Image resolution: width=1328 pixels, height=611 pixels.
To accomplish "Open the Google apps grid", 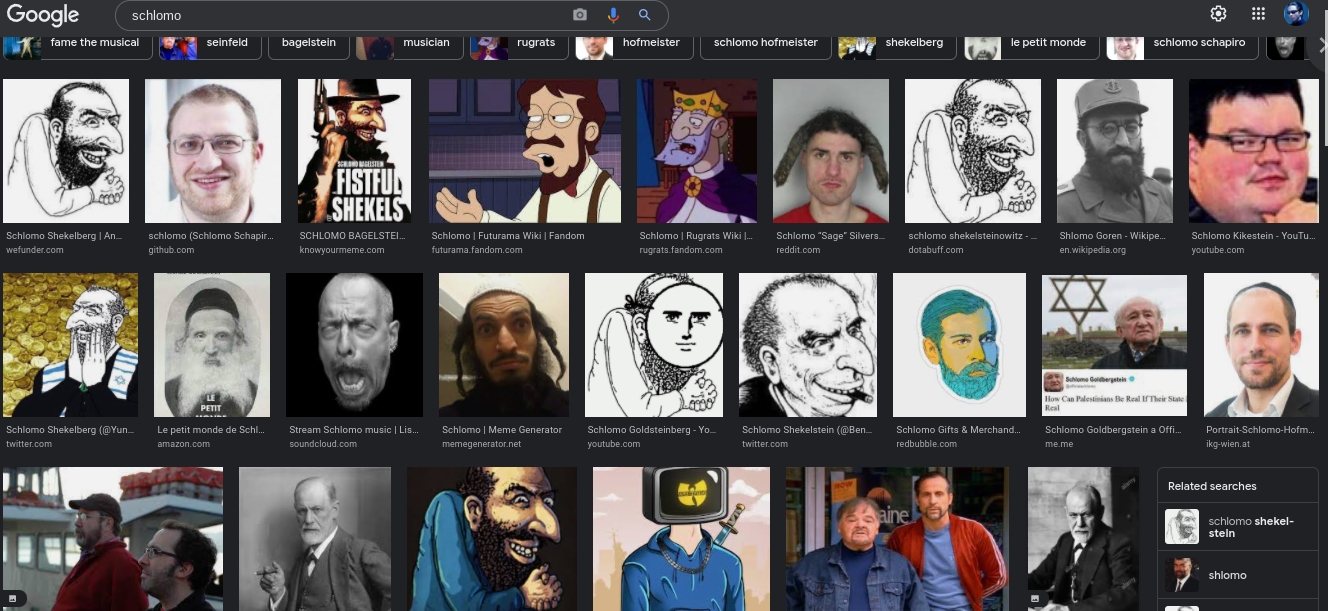I will [1258, 14].
